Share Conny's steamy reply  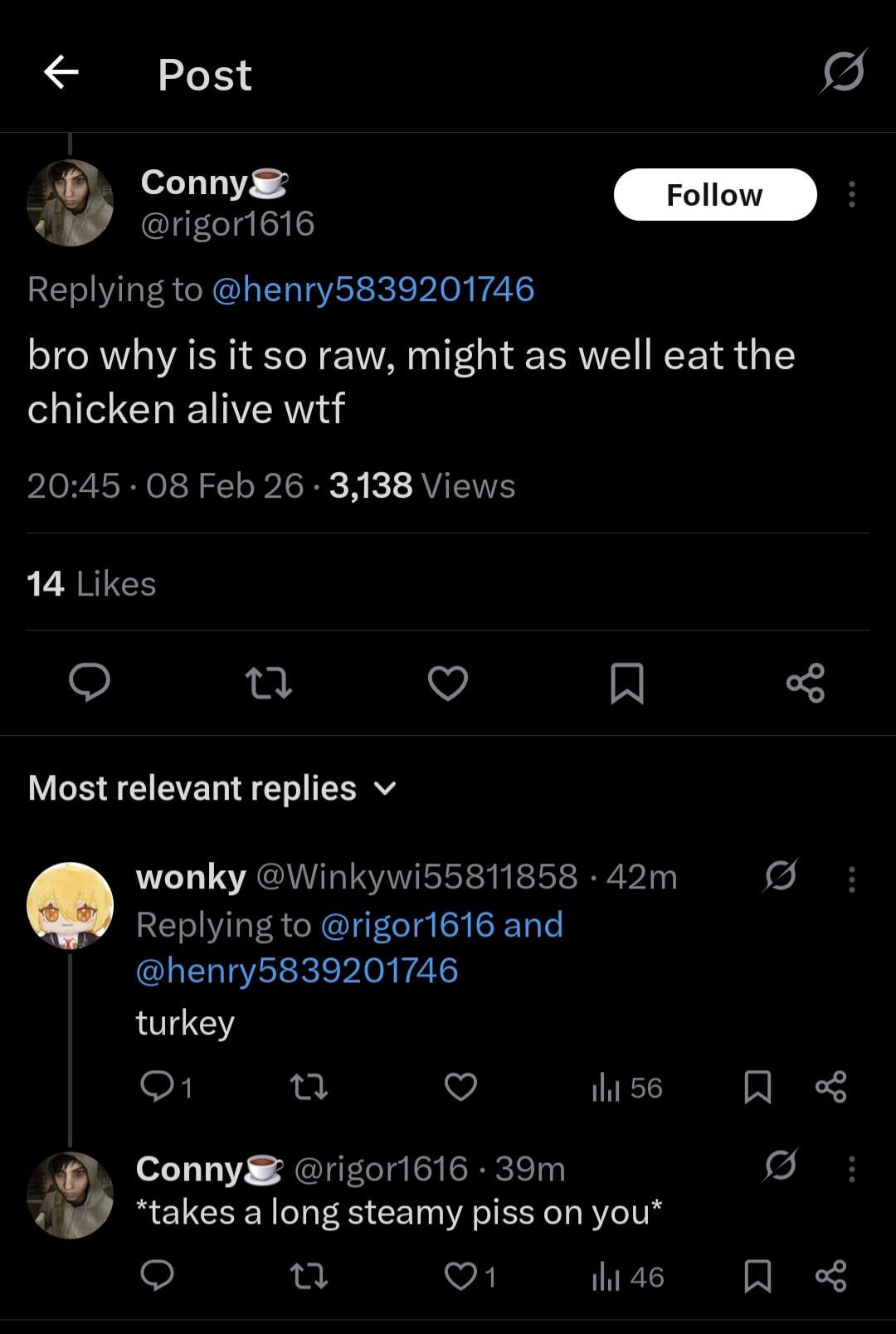[x=830, y=1276]
